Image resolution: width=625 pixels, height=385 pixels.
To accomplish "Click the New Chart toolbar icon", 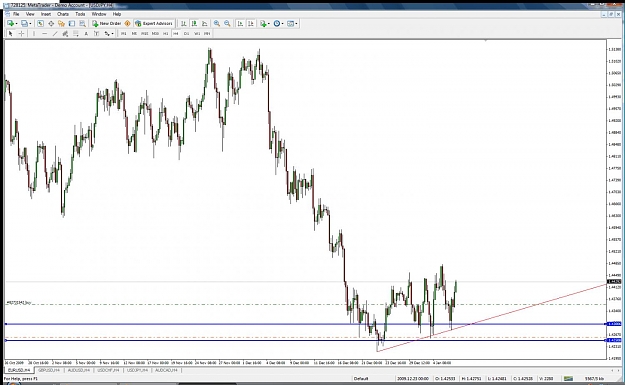I will 10,24.
